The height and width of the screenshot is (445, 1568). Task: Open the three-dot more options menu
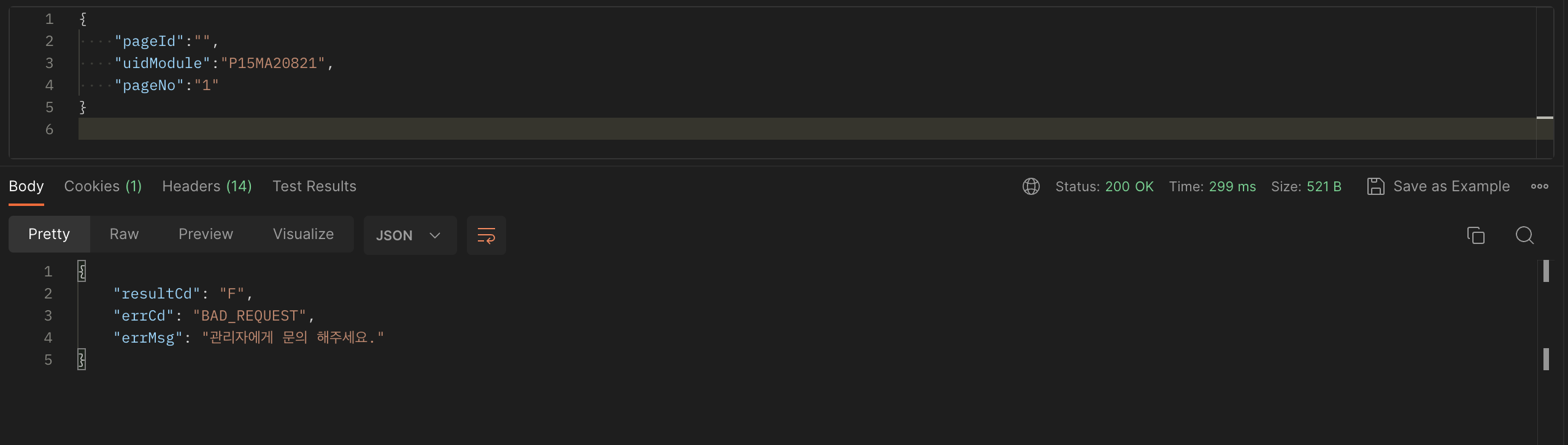[x=1539, y=186]
